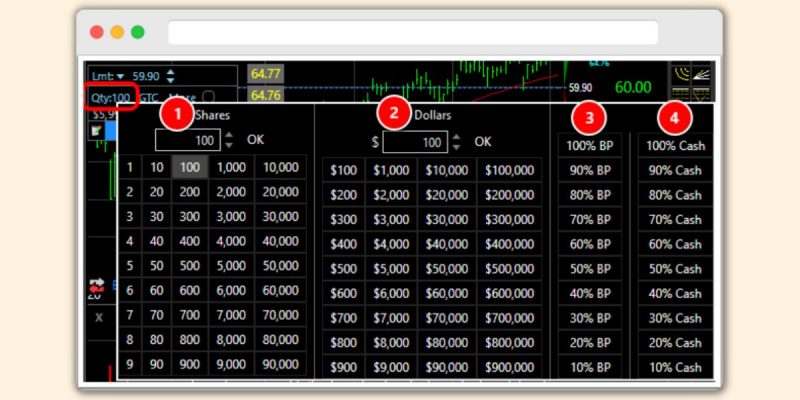This screenshot has width=800, height=400.
Task: Choose $10,000 dollar amount
Action: point(446,170)
